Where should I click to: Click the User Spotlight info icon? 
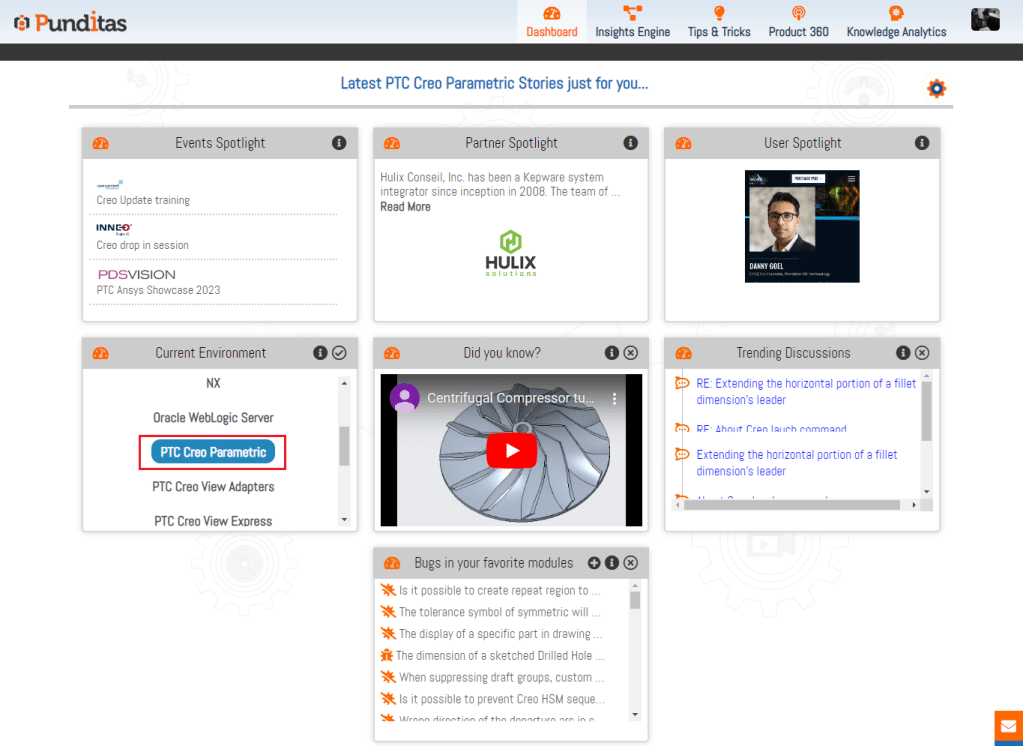(x=922, y=143)
